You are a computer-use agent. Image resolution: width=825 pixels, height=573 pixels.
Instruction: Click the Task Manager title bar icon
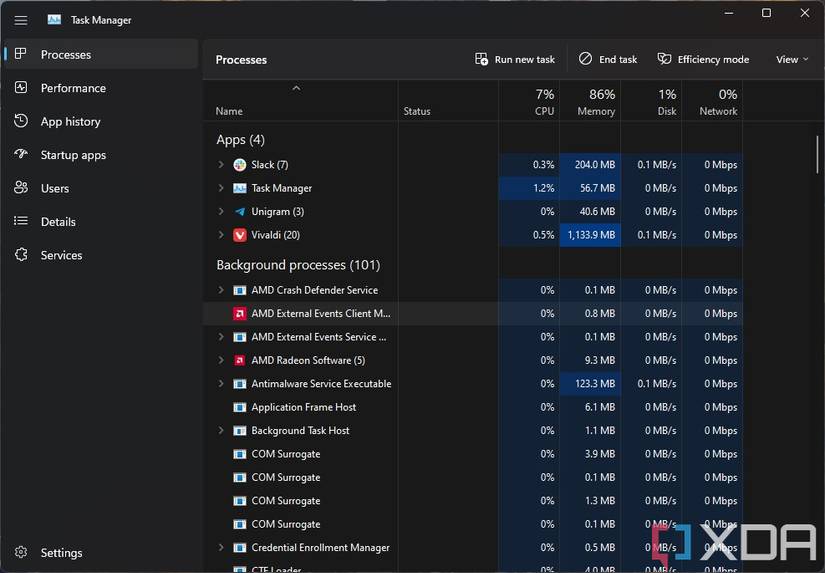(x=54, y=20)
